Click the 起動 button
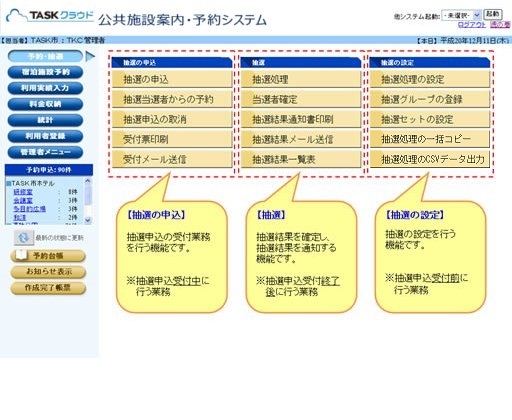Image resolution: width=512 pixels, height=420 pixels. [x=493, y=14]
